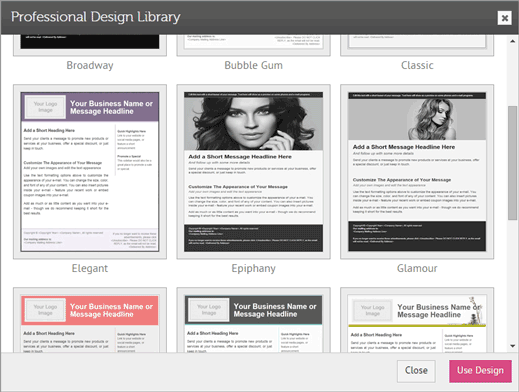Image resolution: width=519 pixels, height=392 pixels.
Task: Choose the dark gray header template thumbnail
Action: [x=254, y=320]
